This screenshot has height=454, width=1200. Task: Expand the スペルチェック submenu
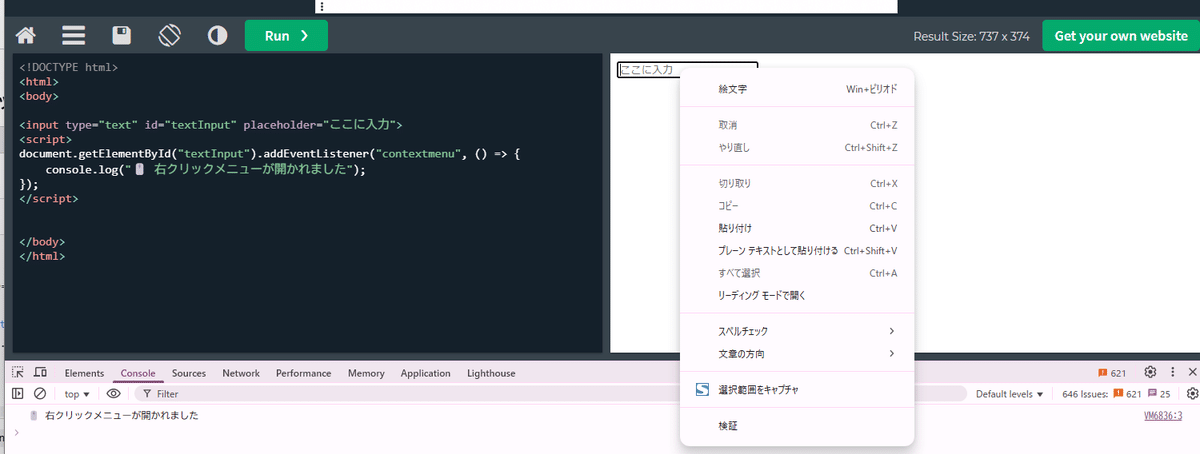click(x=796, y=331)
